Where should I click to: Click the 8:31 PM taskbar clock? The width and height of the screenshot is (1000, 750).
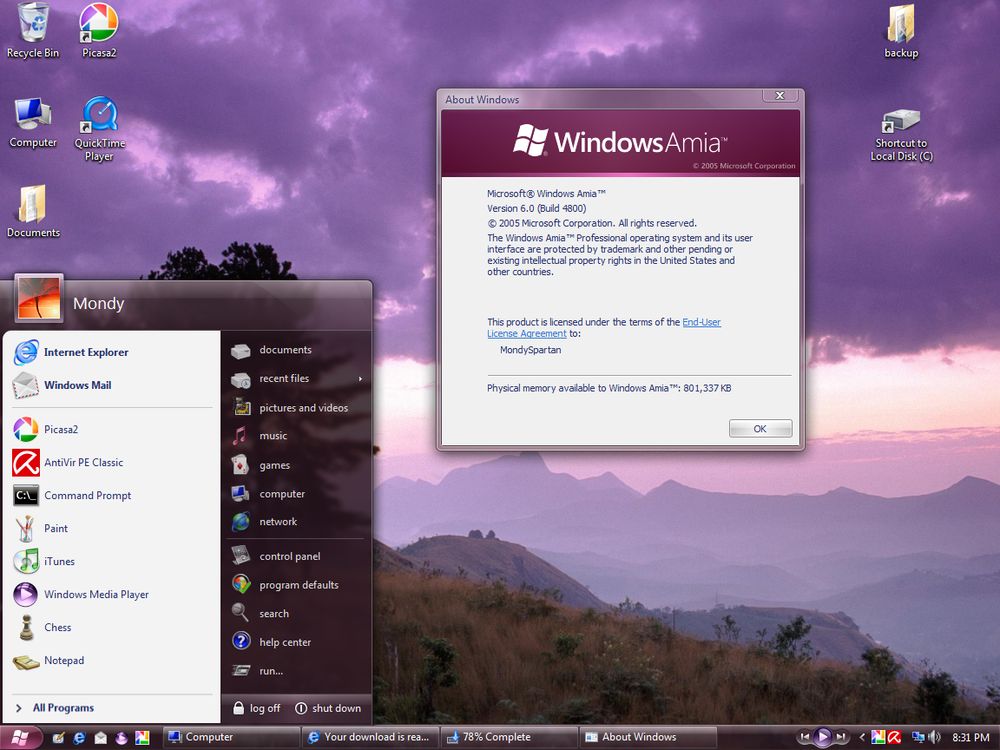971,737
